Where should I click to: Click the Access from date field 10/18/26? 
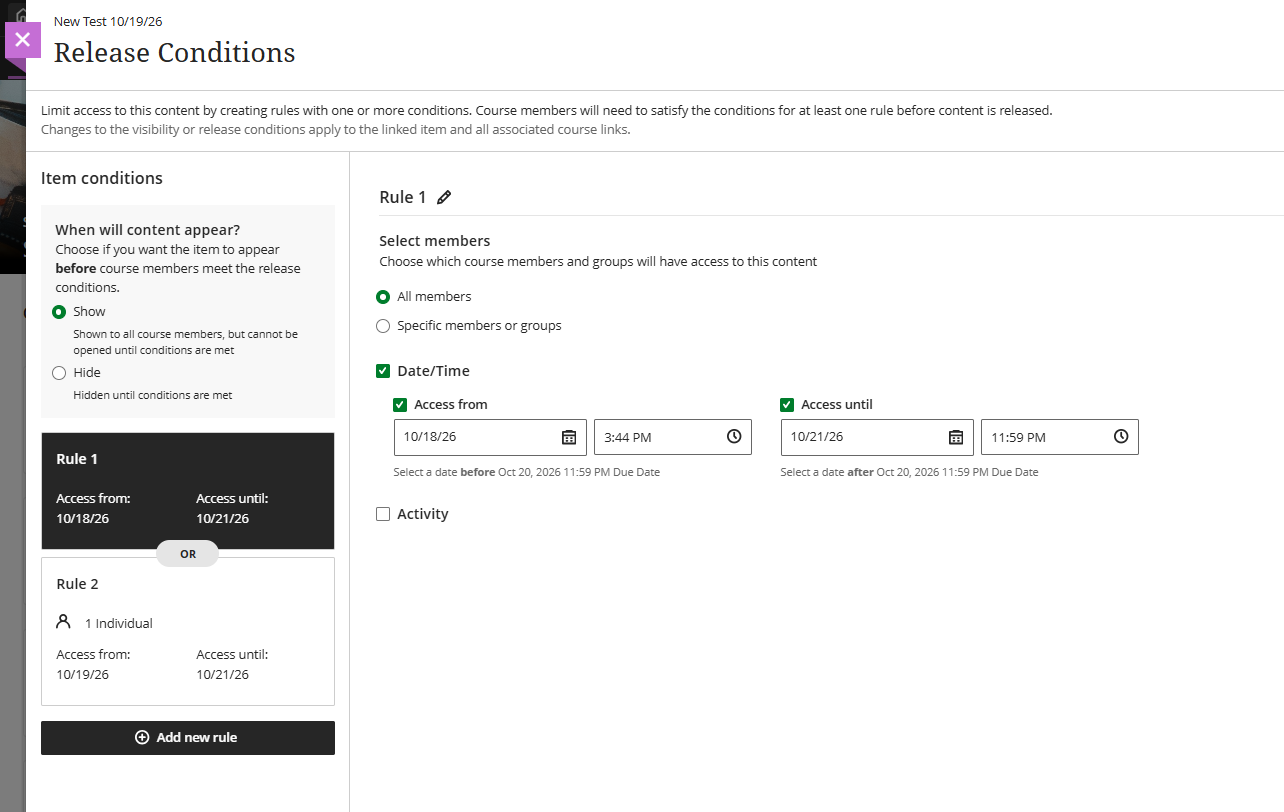pos(490,437)
